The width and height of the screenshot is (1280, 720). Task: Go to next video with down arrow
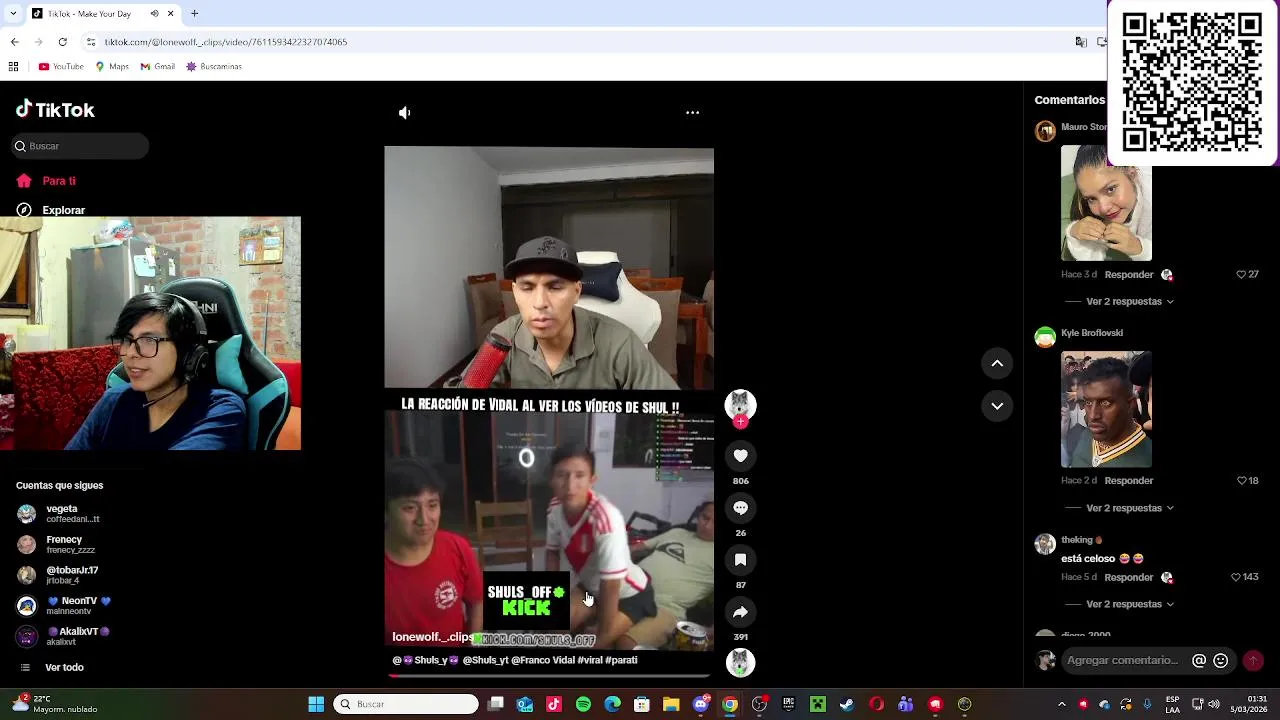(997, 406)
